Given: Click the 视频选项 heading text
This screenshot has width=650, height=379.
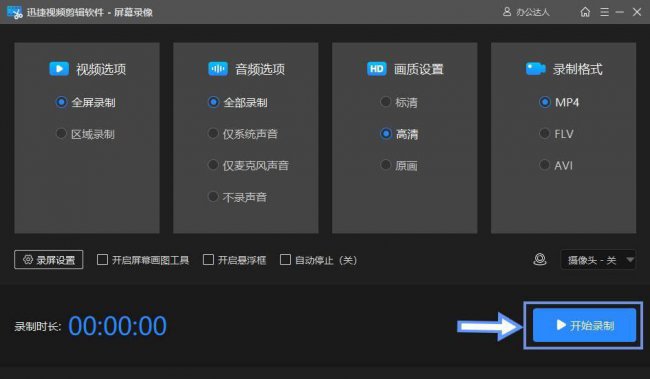Looking at the screenshot, I should (101, 69).
